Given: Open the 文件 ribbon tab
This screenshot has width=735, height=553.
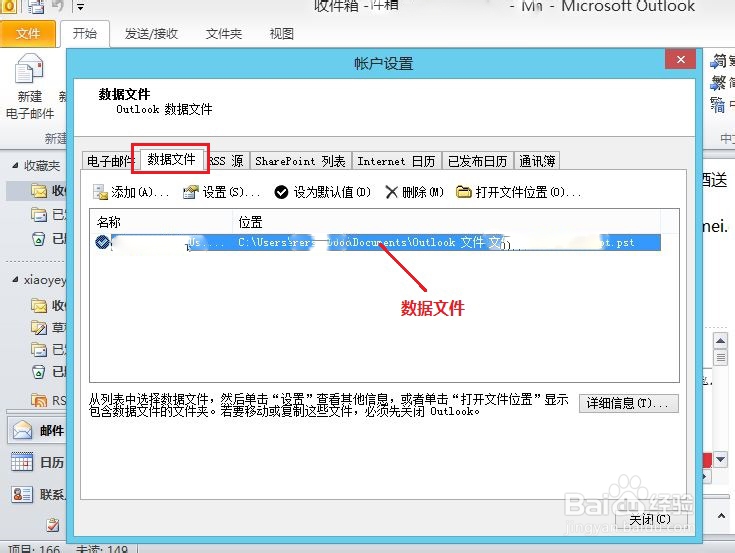Looking at the screenshot, I should coord(28,34).
